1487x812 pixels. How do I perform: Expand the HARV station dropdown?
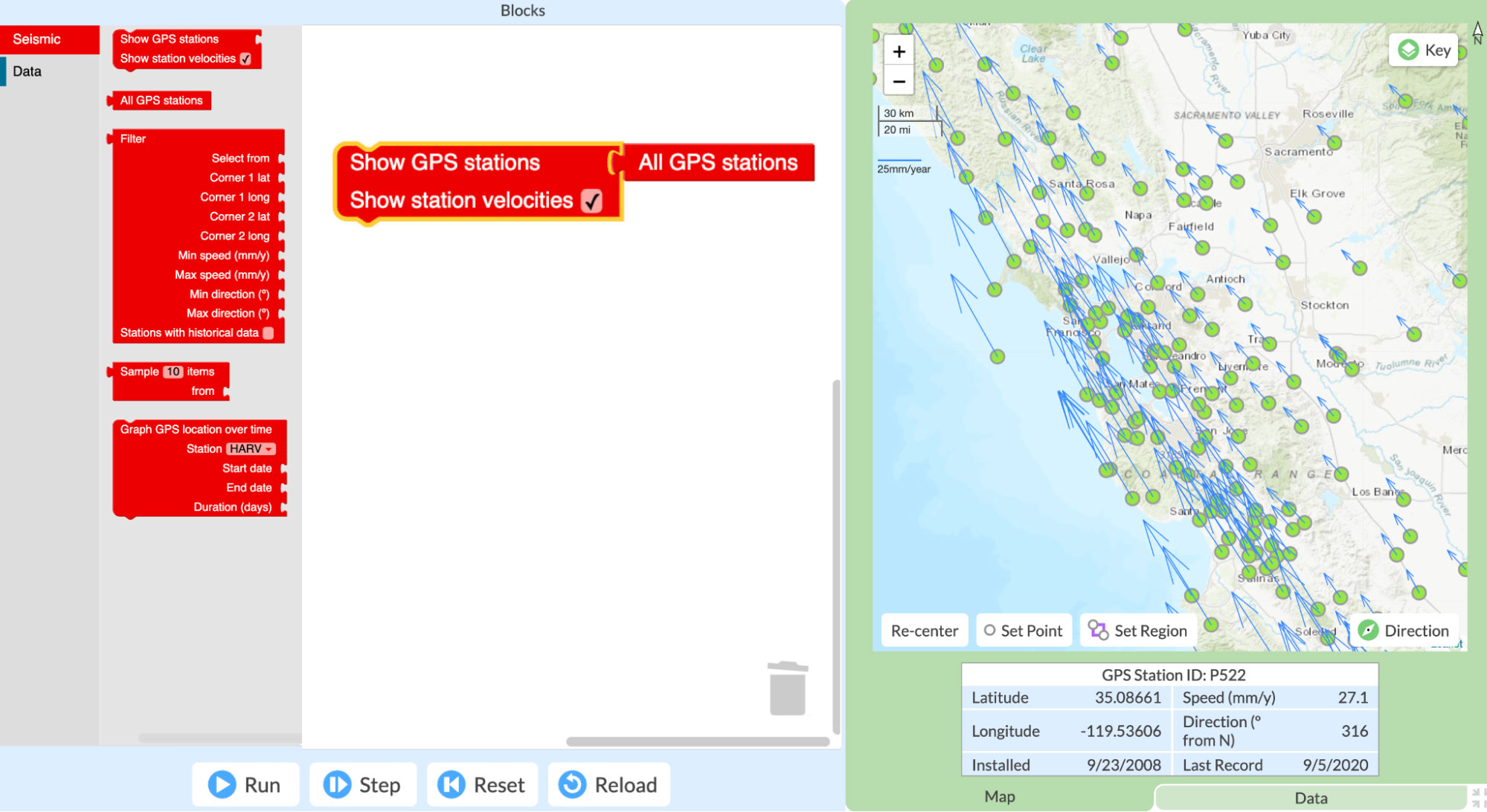251,449
